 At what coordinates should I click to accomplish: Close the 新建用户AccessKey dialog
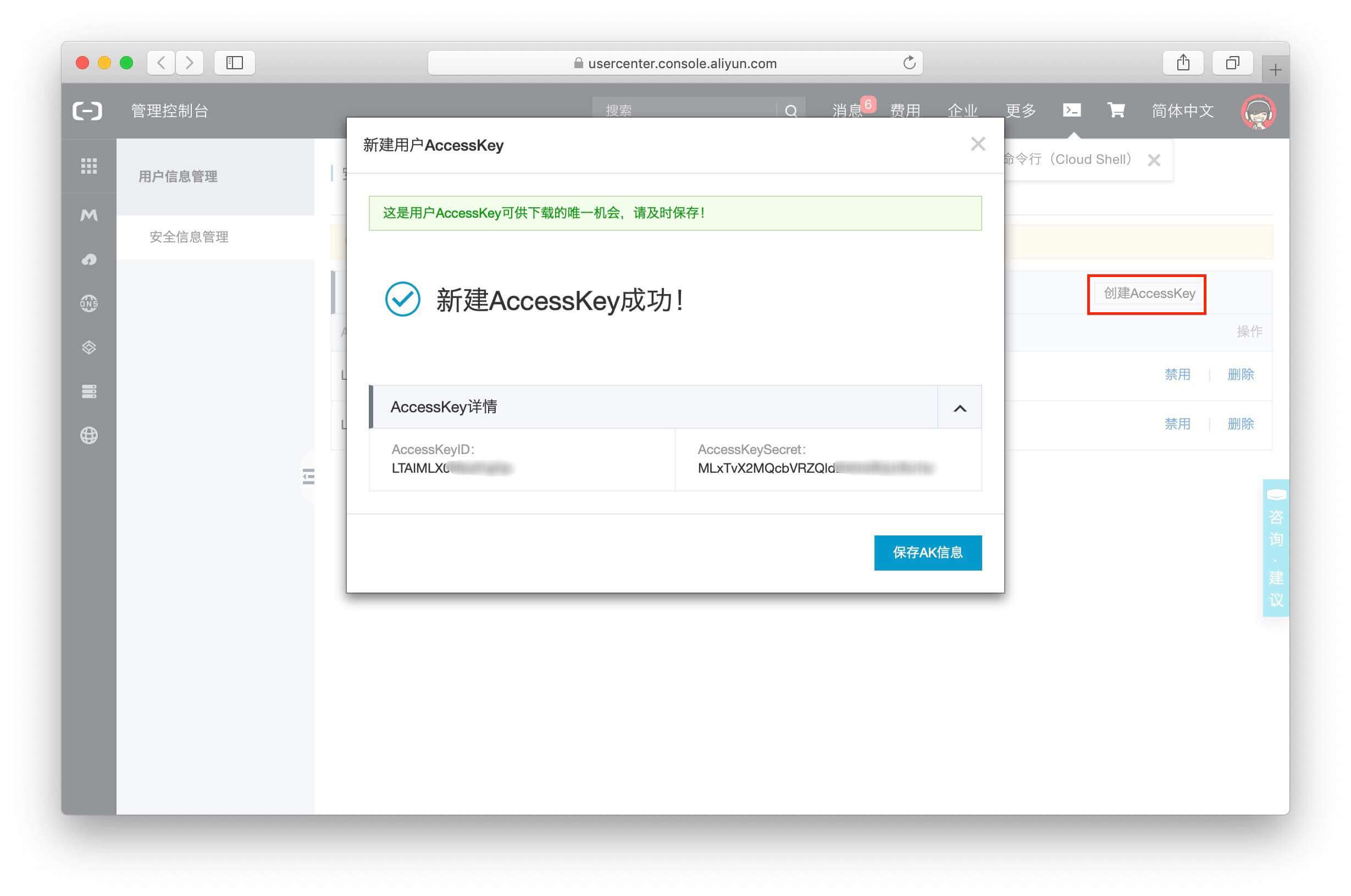coord(977,144)
